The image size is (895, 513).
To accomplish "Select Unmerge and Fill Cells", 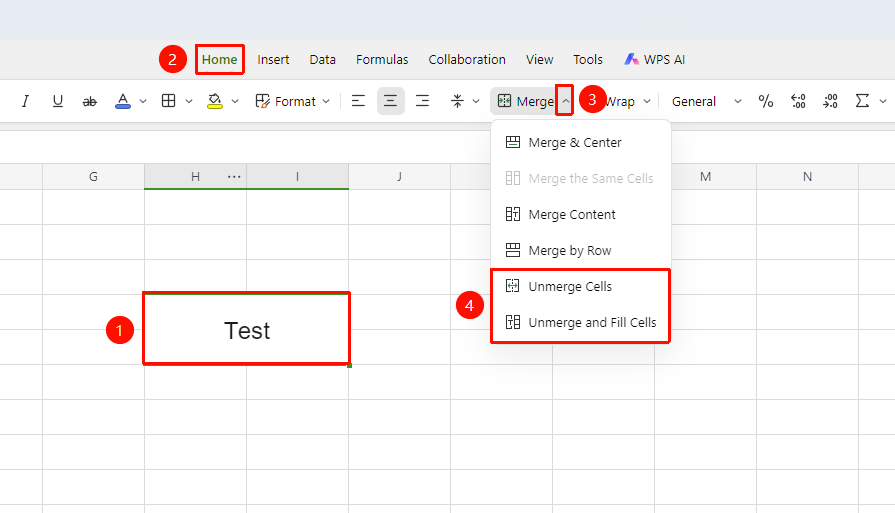I will tap(580, 322).
